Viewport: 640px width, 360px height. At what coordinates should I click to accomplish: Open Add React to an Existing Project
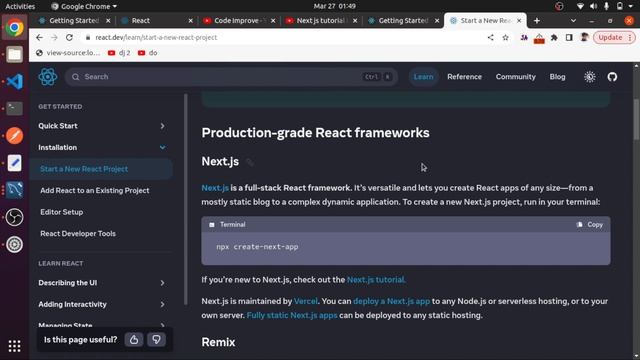[95, 191]
